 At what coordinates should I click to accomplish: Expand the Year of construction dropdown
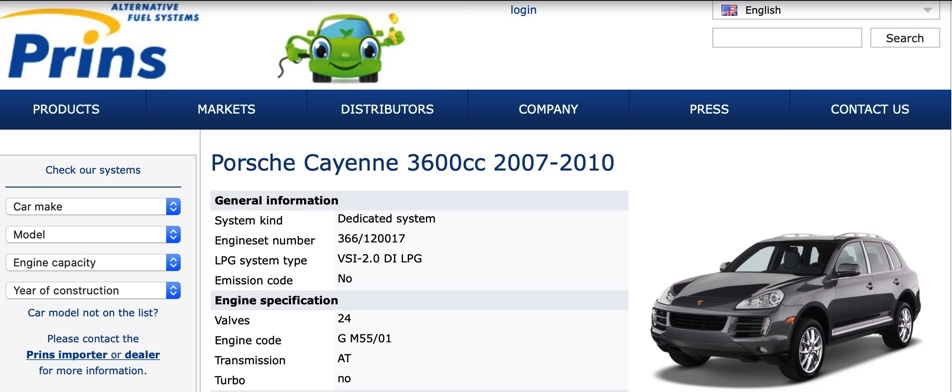coord(94,290)
